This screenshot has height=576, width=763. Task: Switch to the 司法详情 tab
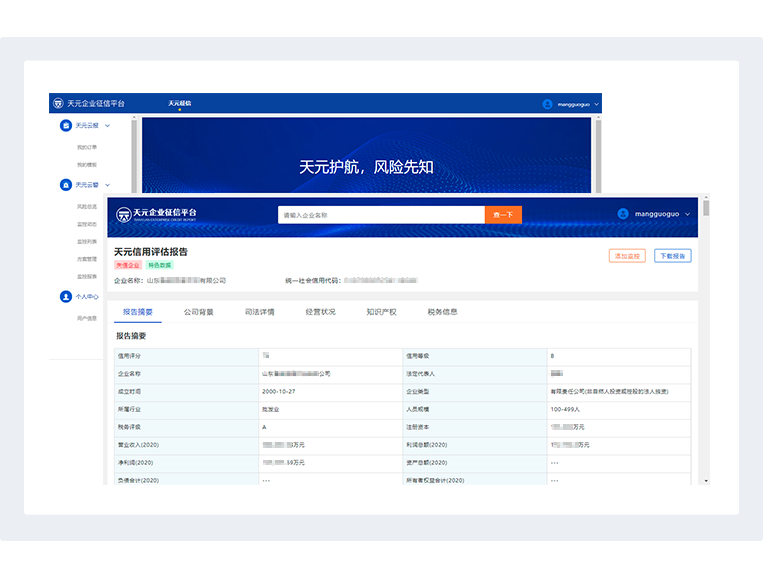click(x=259, y=312)
